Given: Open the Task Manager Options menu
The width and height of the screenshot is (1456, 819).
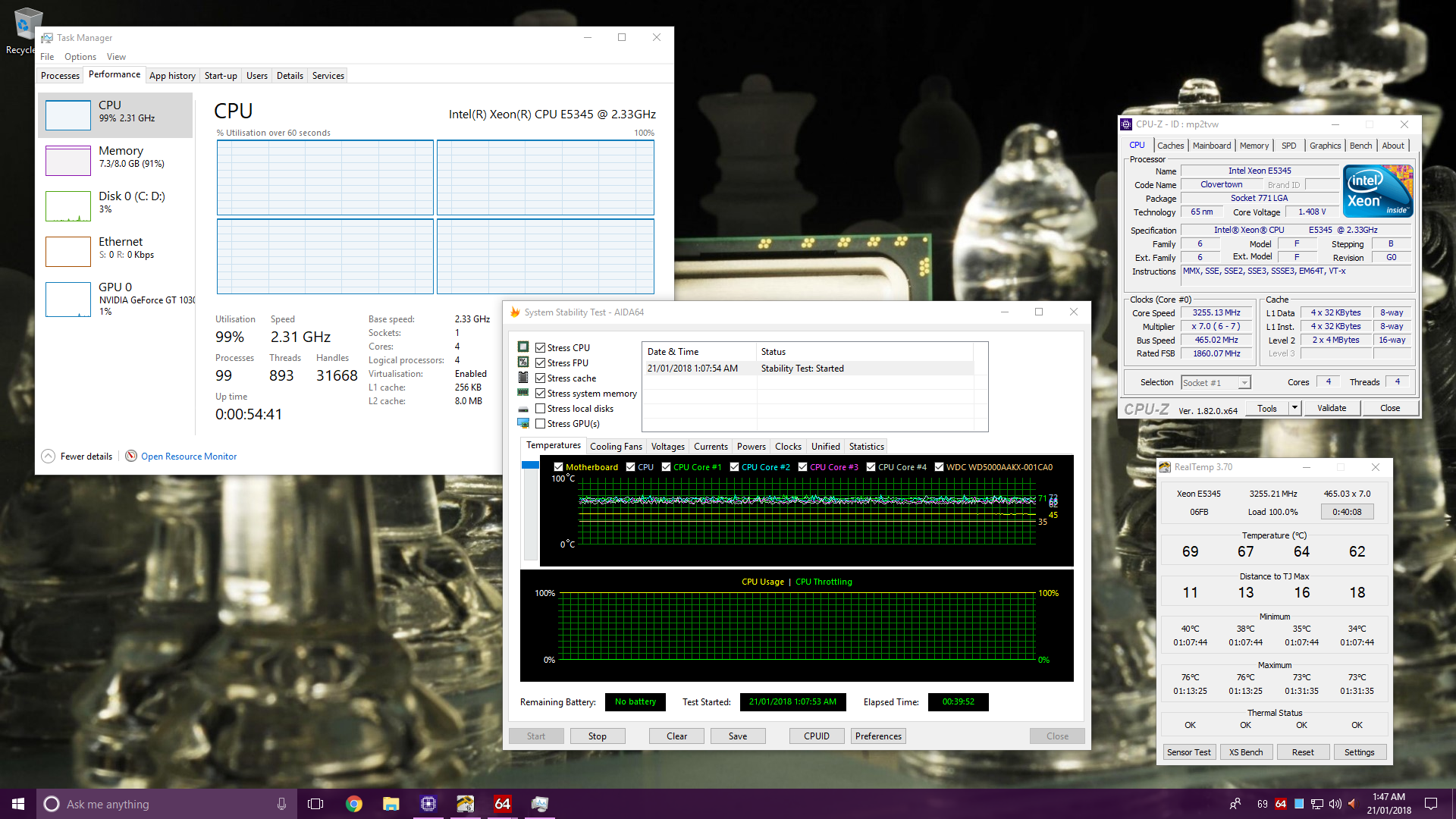Looking at the screenshot, I should click(80, 57).
